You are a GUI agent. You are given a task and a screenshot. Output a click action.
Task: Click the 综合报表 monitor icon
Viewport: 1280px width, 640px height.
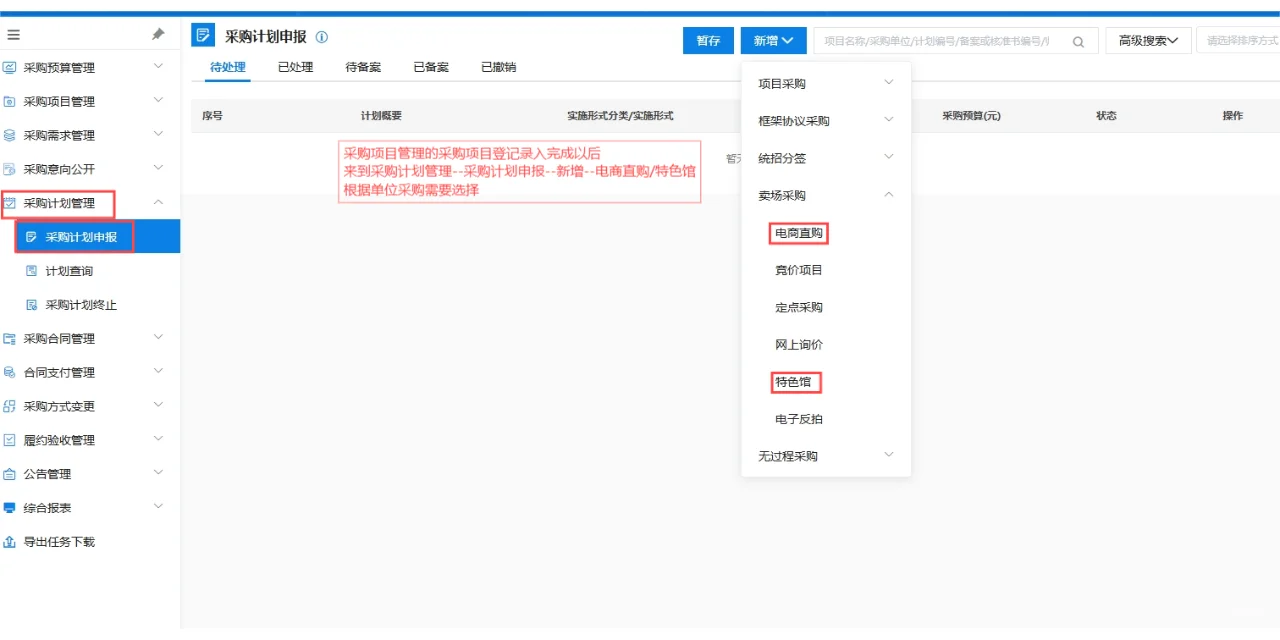tap(10, 508)
